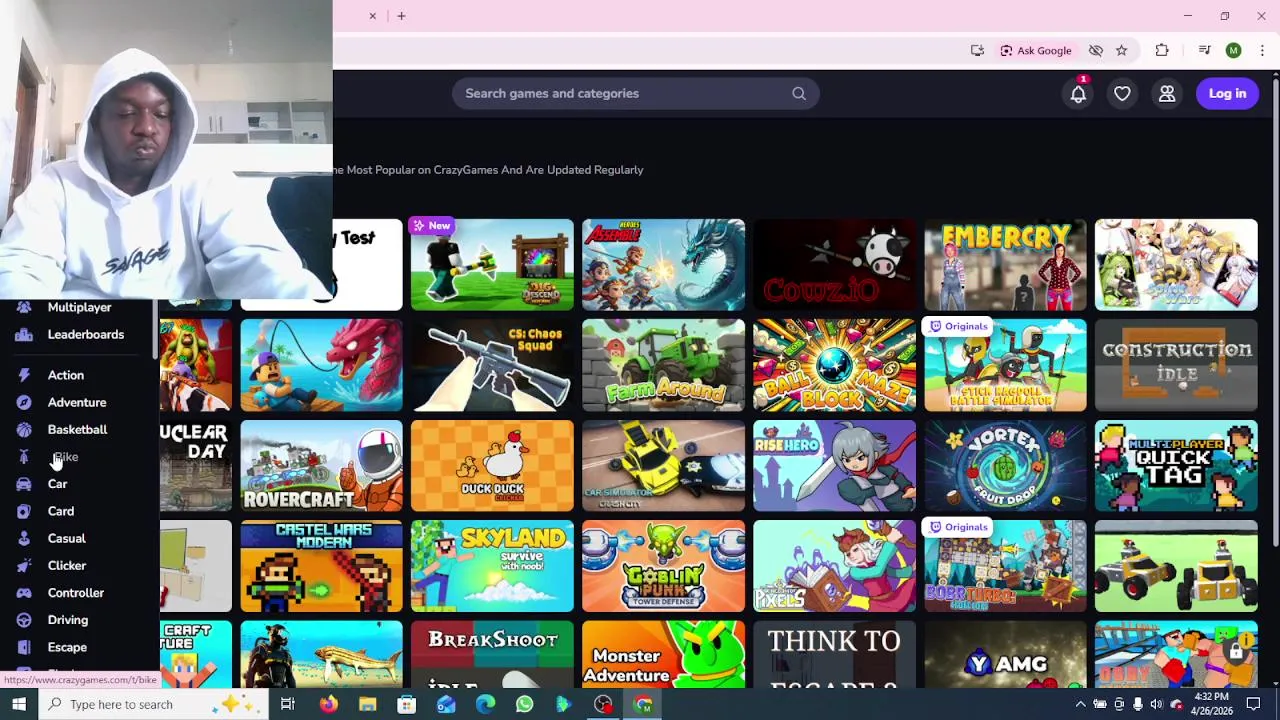
Task: Open the Multiplayer Quick Tag game thumbnail
Action: click(x=1176, y=466)
